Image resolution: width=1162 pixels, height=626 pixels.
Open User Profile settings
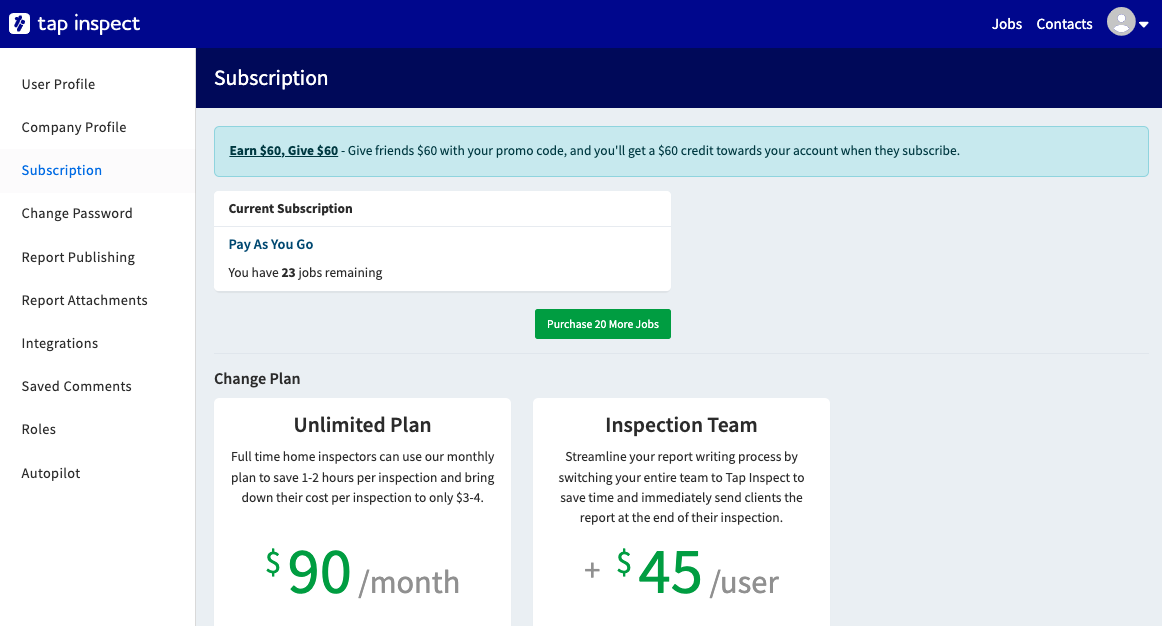[59, 84]
